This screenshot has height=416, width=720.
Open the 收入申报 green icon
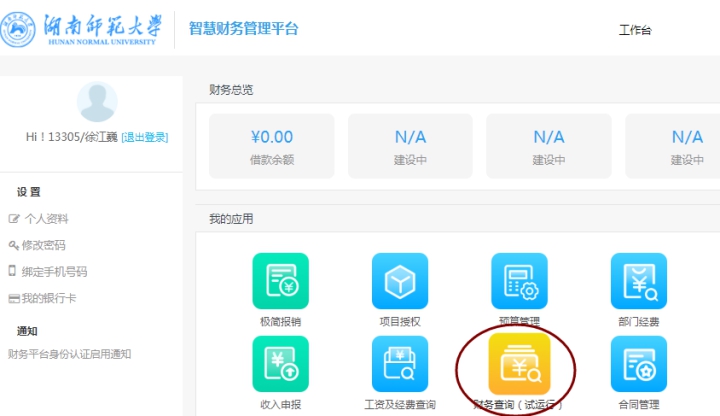click(280, 364)
